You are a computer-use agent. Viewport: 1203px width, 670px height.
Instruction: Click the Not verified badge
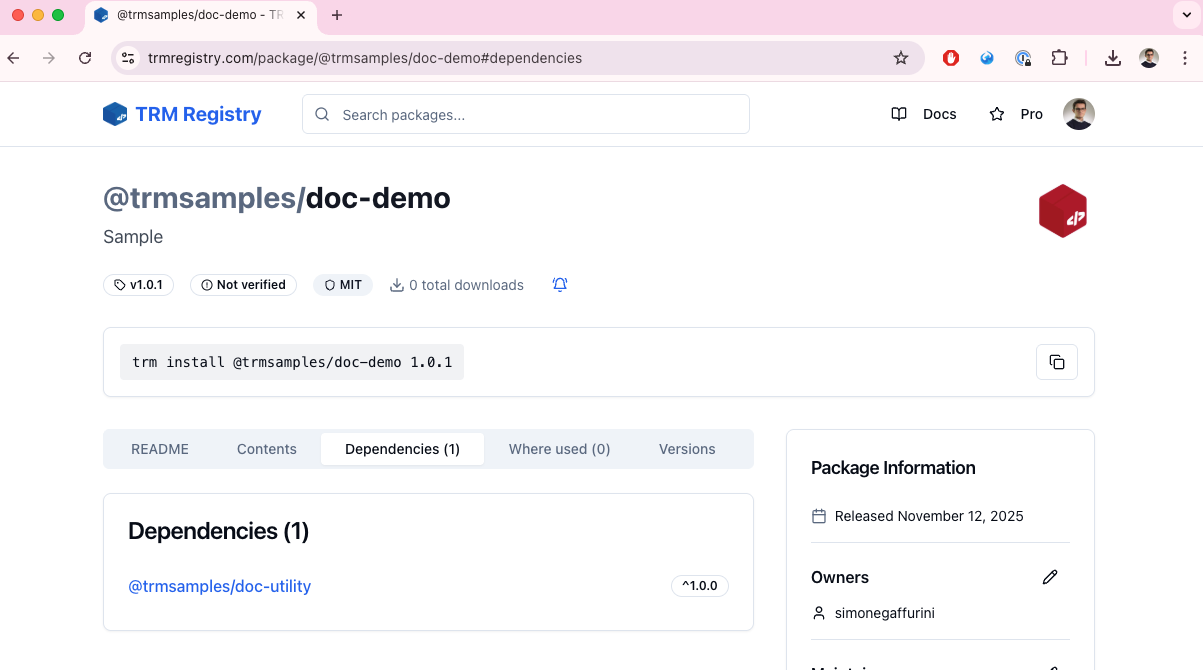click(x=243, y=285)
